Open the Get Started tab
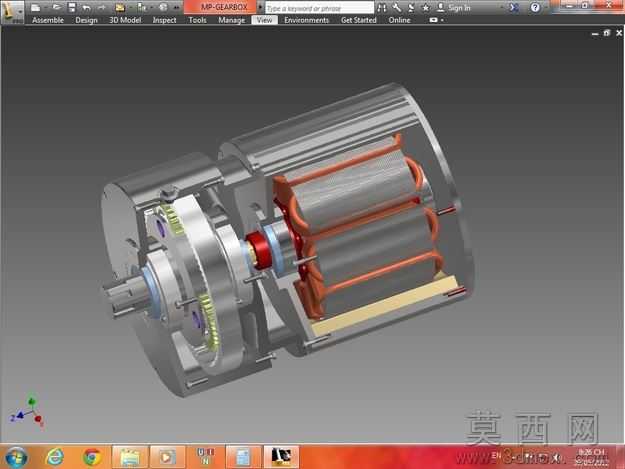This screenshot has height=469, width=625. pyautogui.click(x=359, y=20)
